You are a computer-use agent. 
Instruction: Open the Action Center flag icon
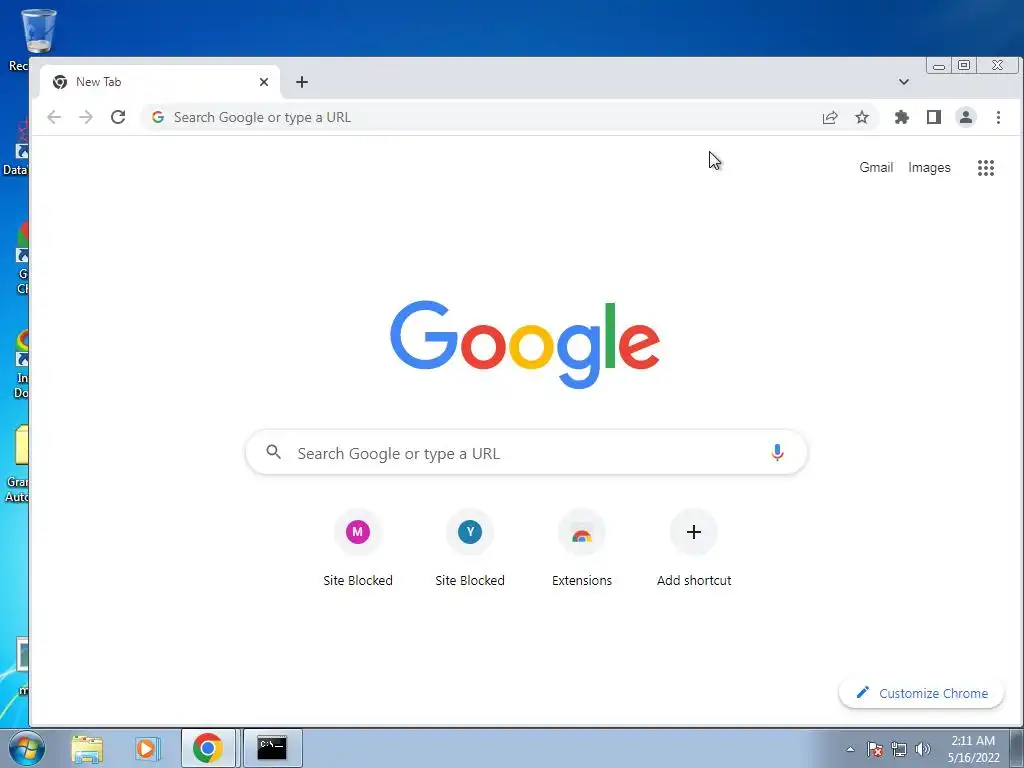coord(875,749)
